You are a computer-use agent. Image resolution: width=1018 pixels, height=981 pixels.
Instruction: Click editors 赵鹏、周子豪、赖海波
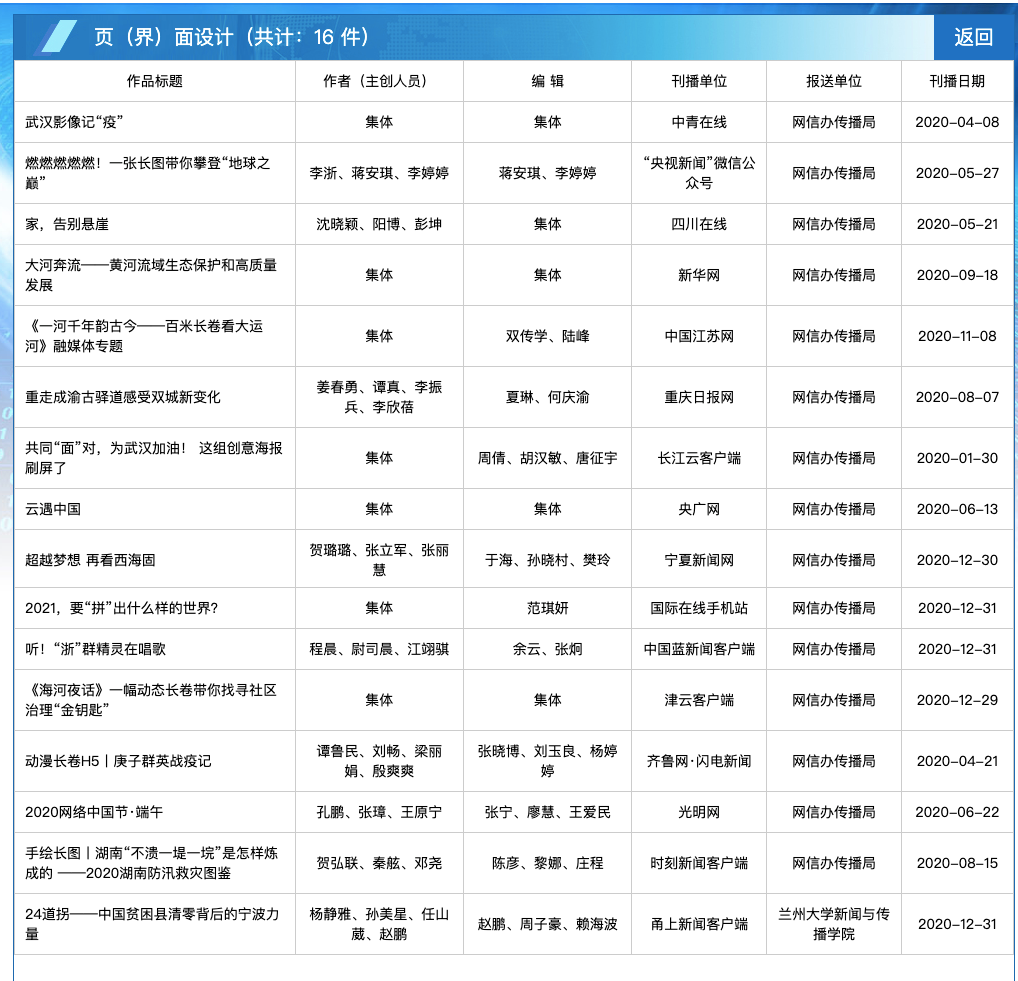pos(547,924)
